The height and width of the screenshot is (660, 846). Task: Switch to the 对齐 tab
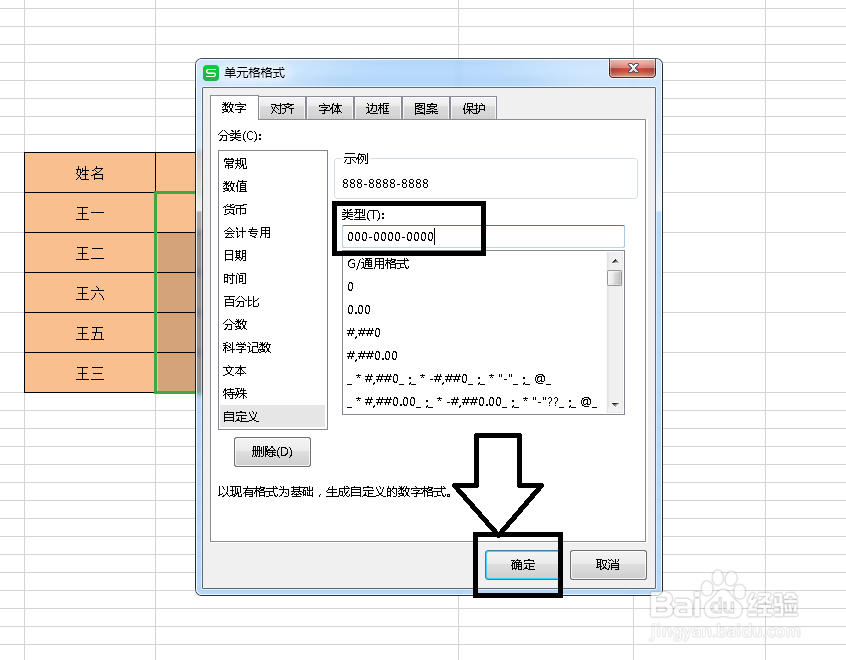tap(281, 108)
